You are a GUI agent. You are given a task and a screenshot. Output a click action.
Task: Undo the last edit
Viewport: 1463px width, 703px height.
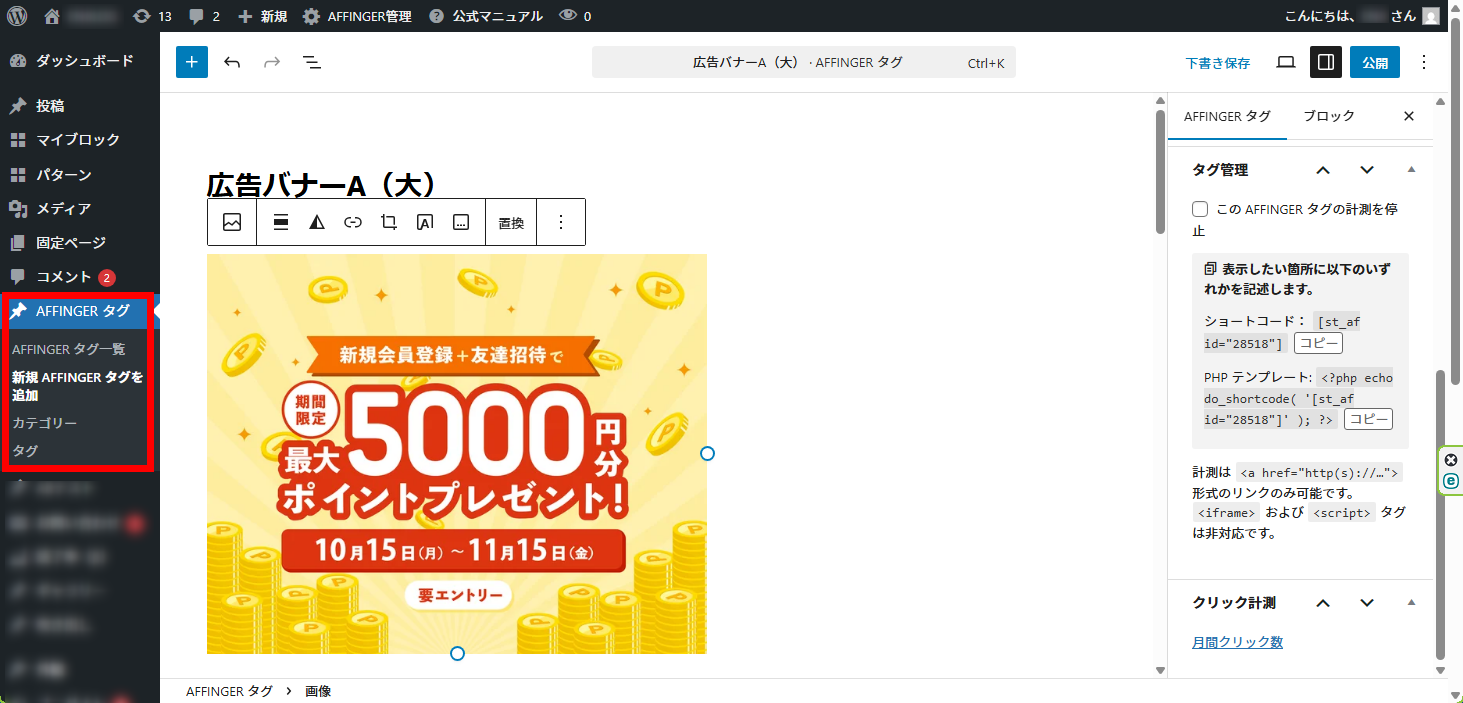(232, 62)
